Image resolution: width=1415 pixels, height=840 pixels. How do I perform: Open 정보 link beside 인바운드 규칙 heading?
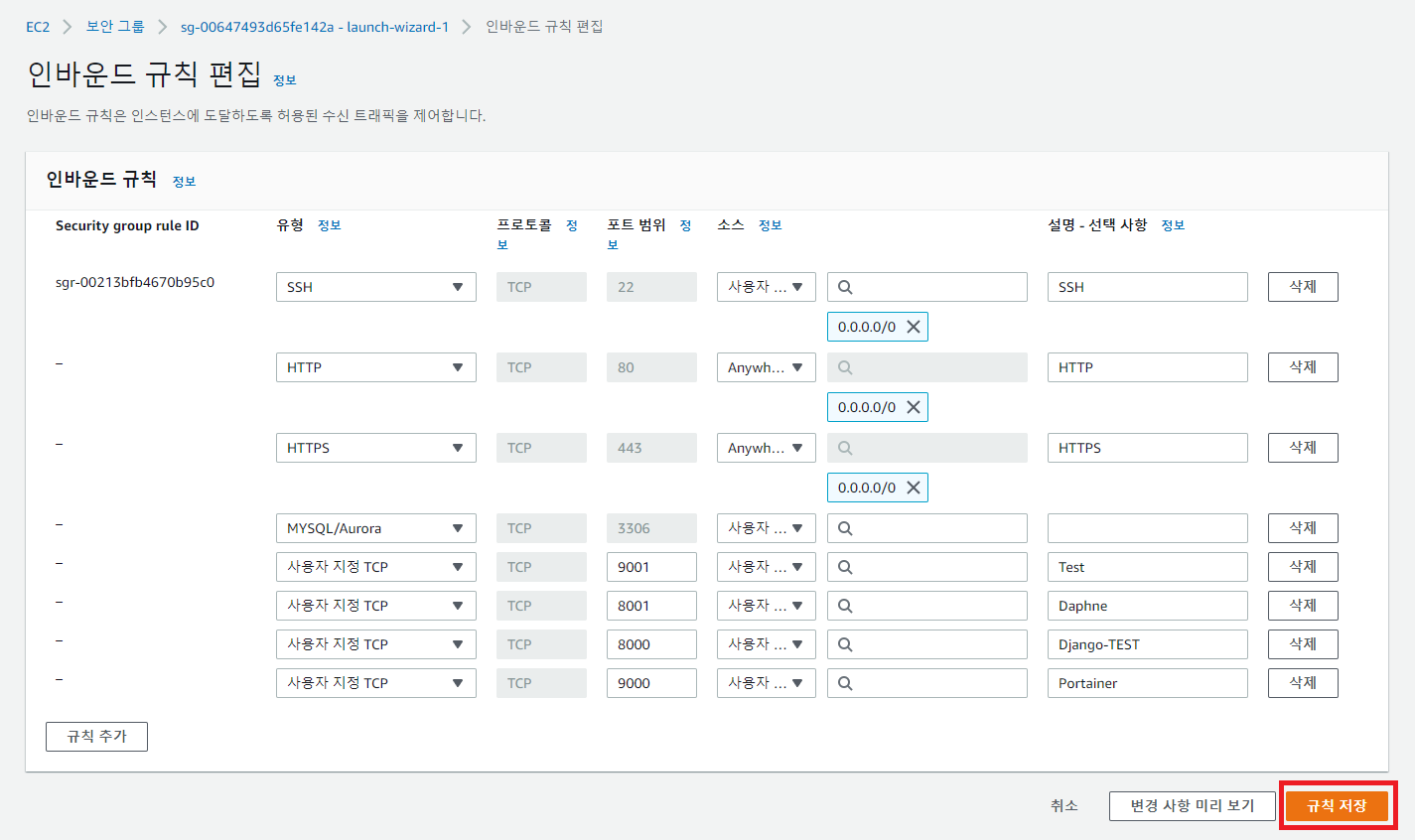click(185, 182)
